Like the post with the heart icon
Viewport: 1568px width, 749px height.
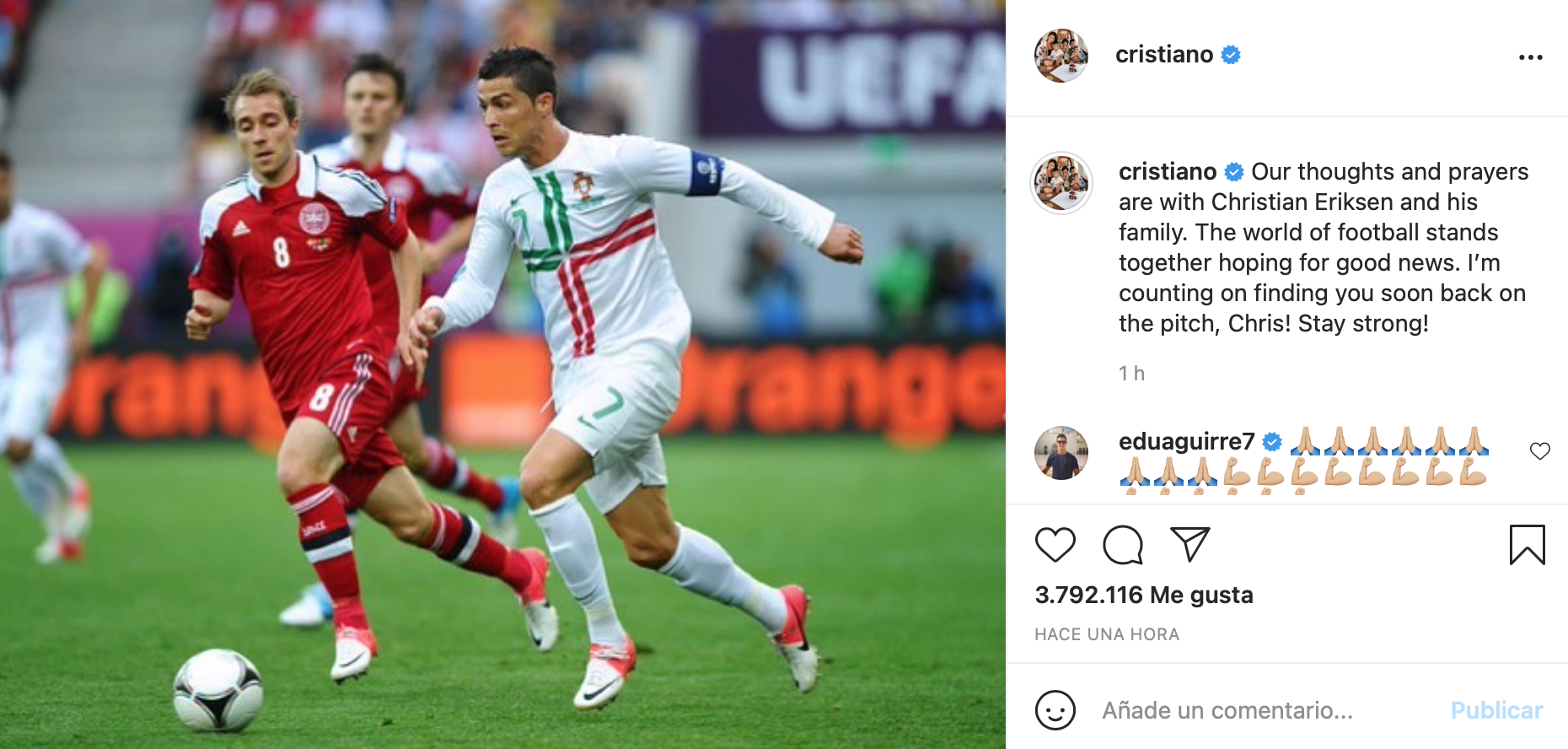1055,545
